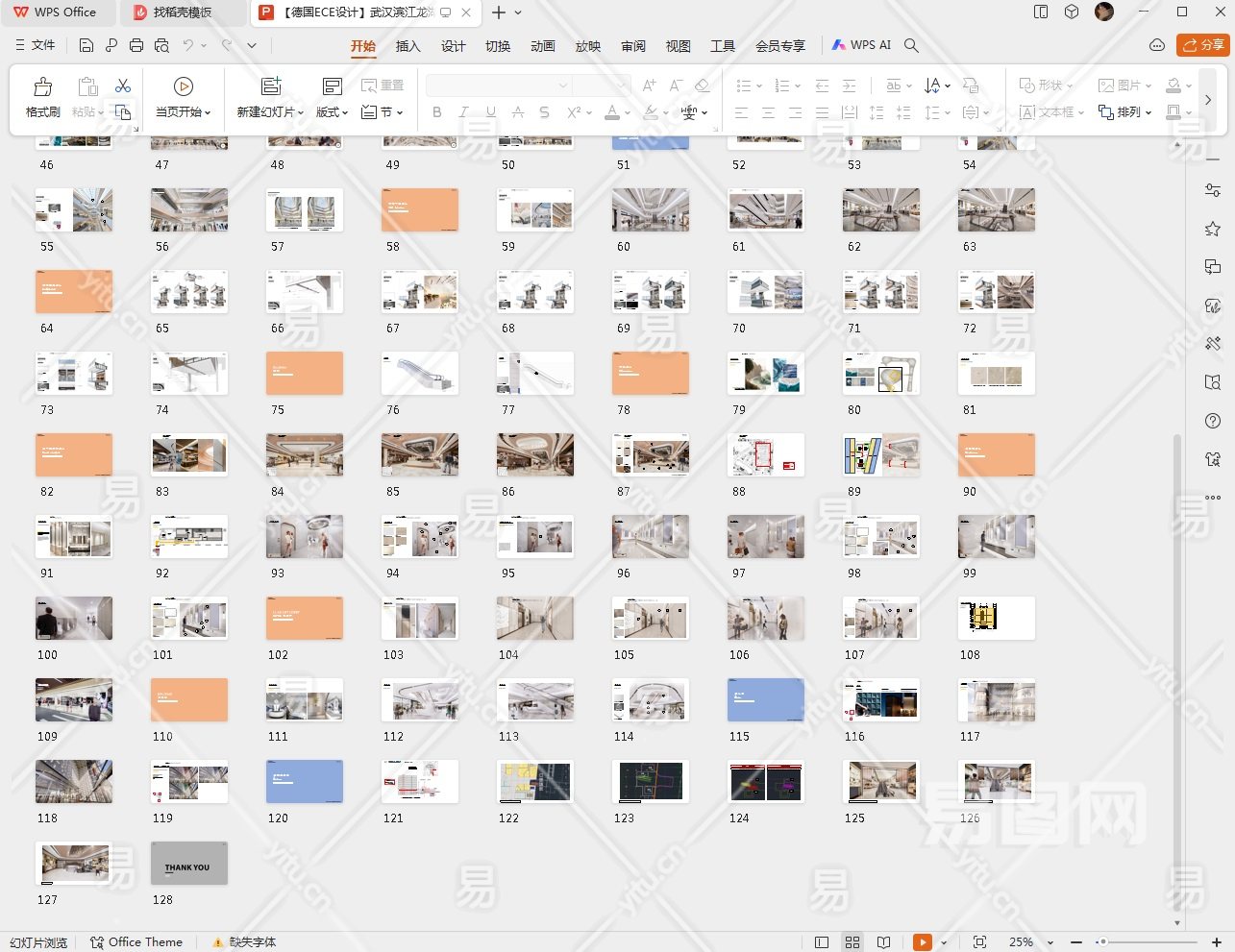This screenshot has width=1235, height=952.
Task: Click the Cut scissors icon
Action: point(123,86)
